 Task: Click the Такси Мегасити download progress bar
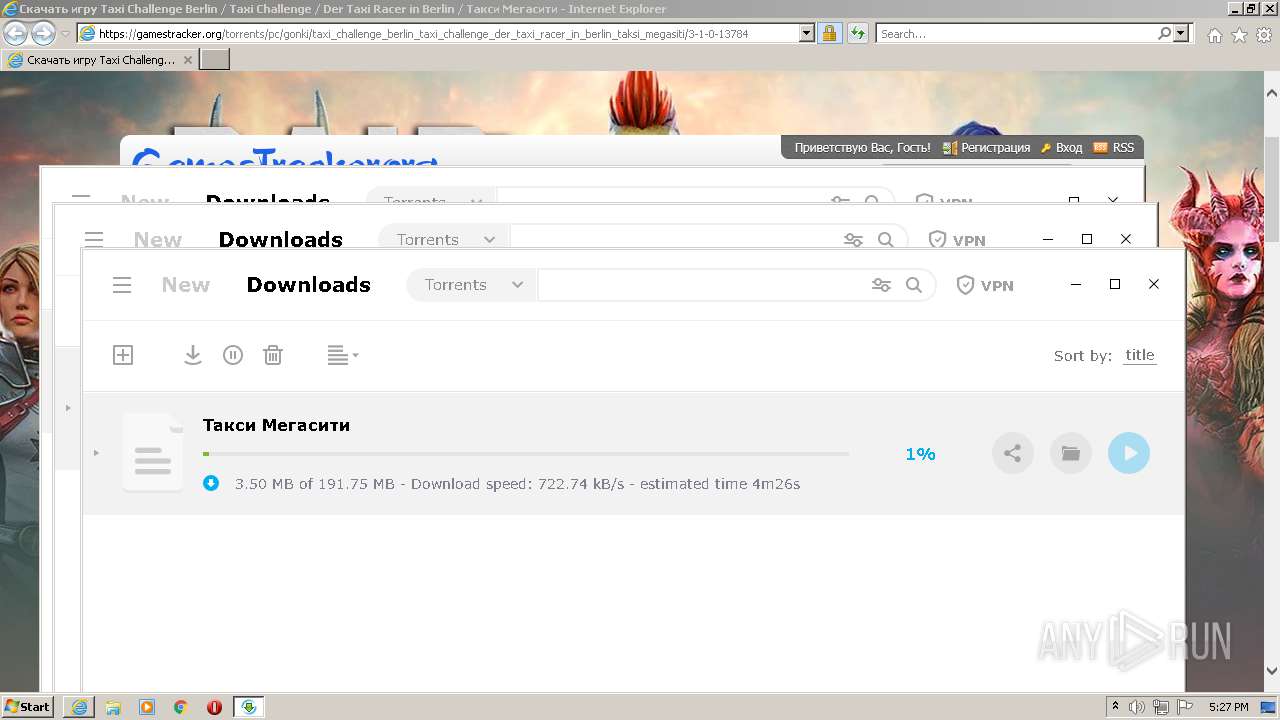coord(526,454)
